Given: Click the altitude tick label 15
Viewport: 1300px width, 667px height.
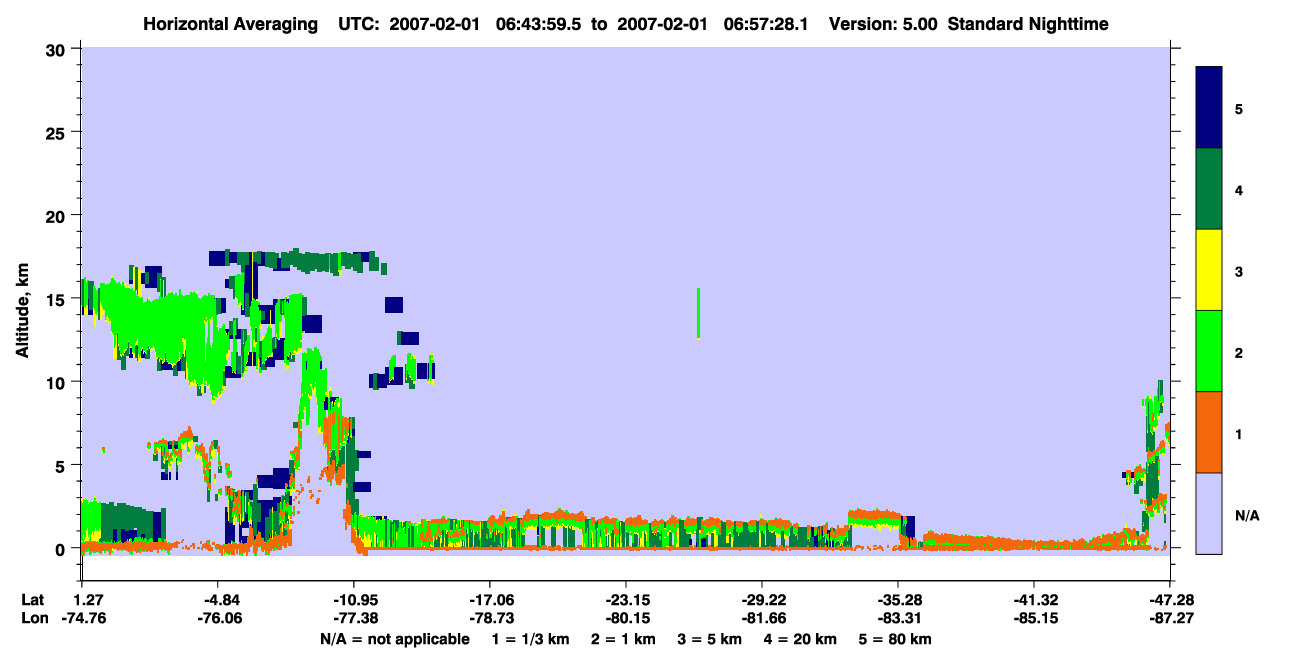Looking at the screenshot, I should pos(58,299).
